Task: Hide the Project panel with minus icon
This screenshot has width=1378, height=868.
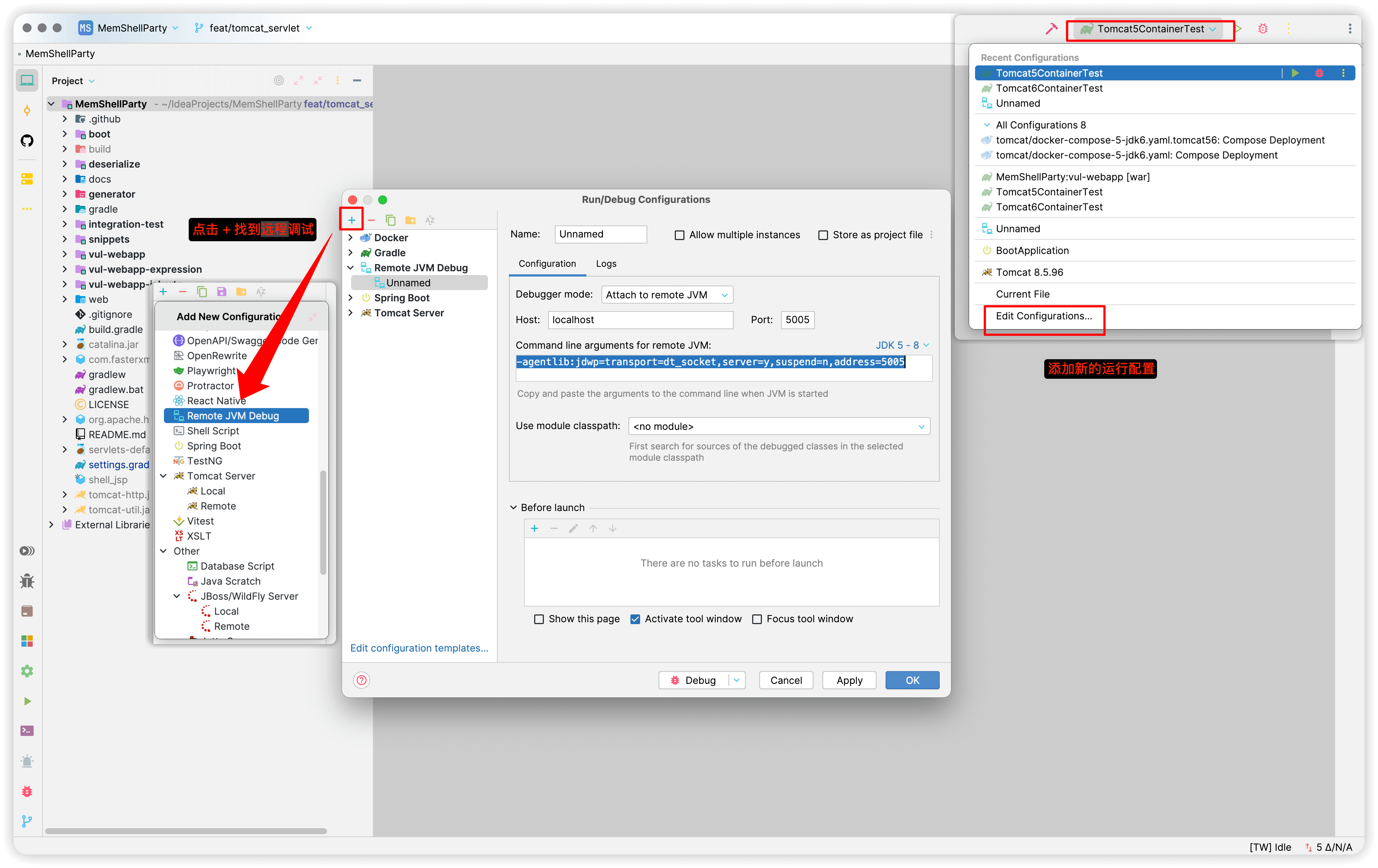Action: [x=357, y=81]
